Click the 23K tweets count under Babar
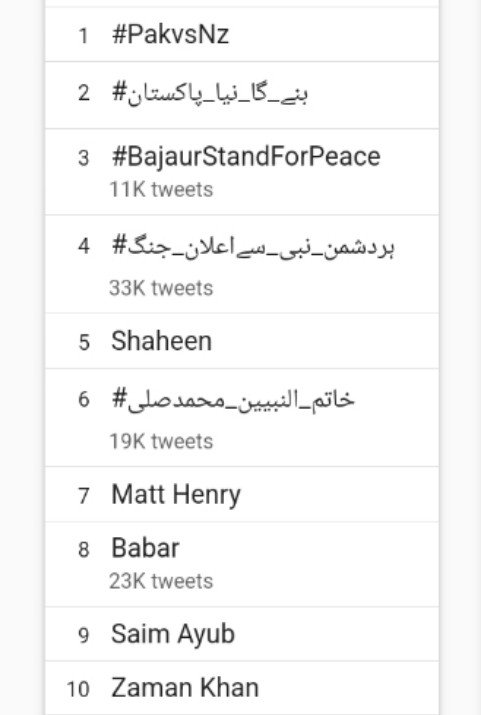481x715 pixels. pyautogui.click(x=161, y=581)
